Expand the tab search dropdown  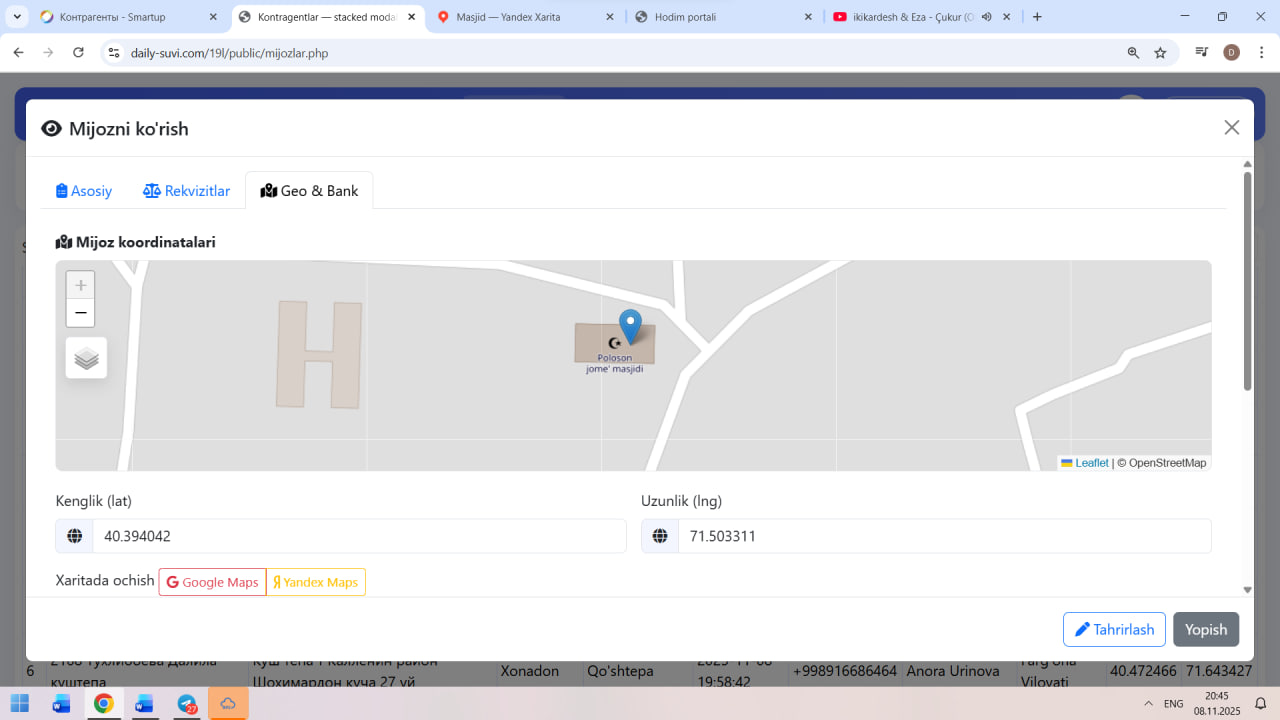click(x=17, y=17)
